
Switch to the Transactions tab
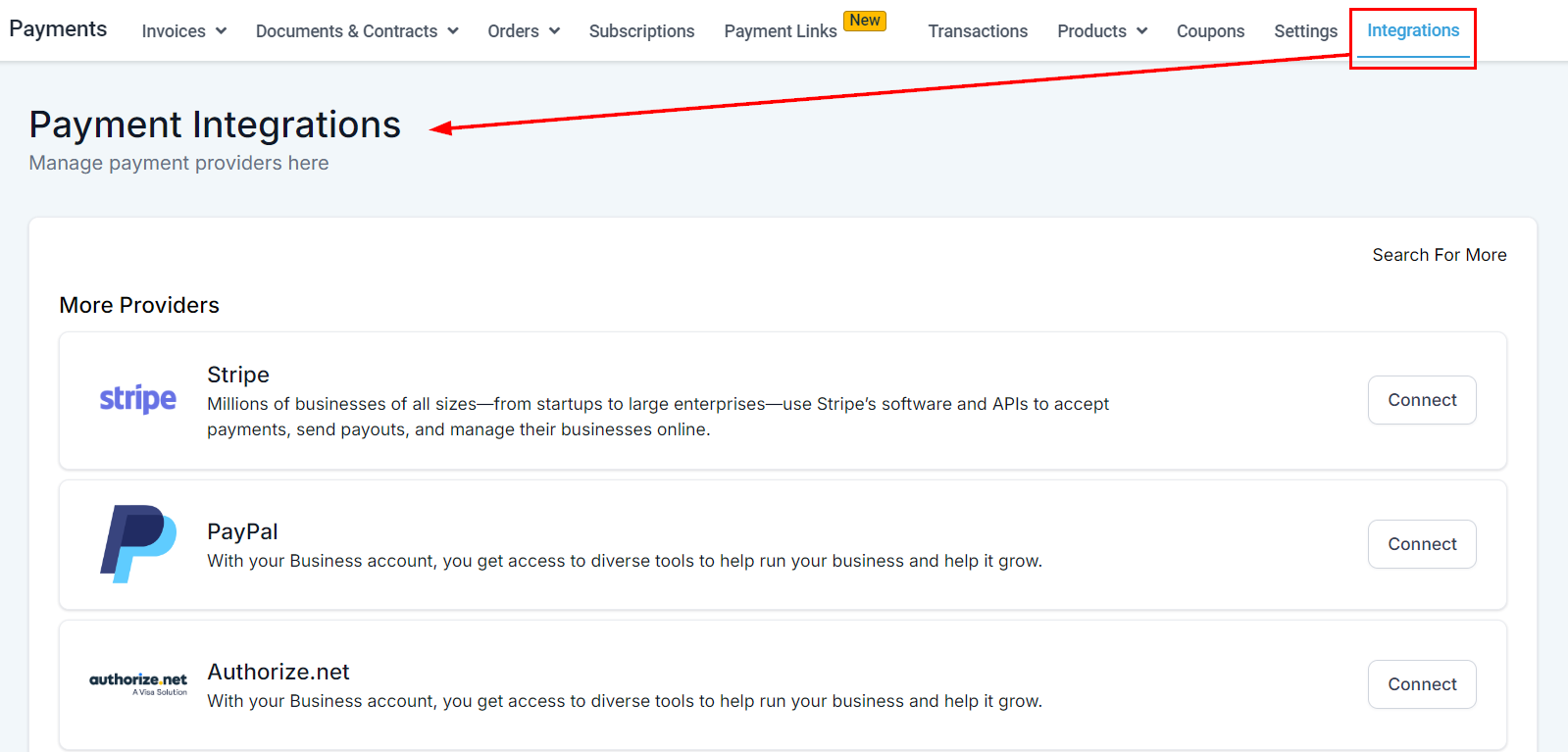[978, 31]
